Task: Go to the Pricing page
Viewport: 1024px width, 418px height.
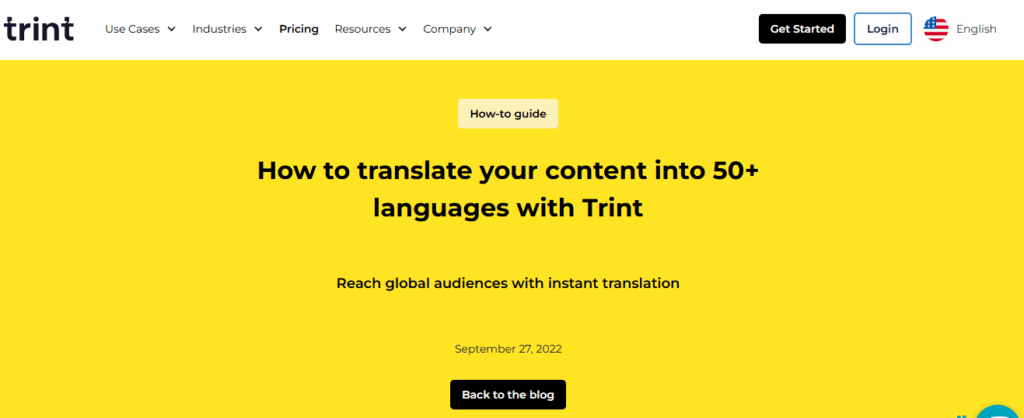Action: [299, 29]
